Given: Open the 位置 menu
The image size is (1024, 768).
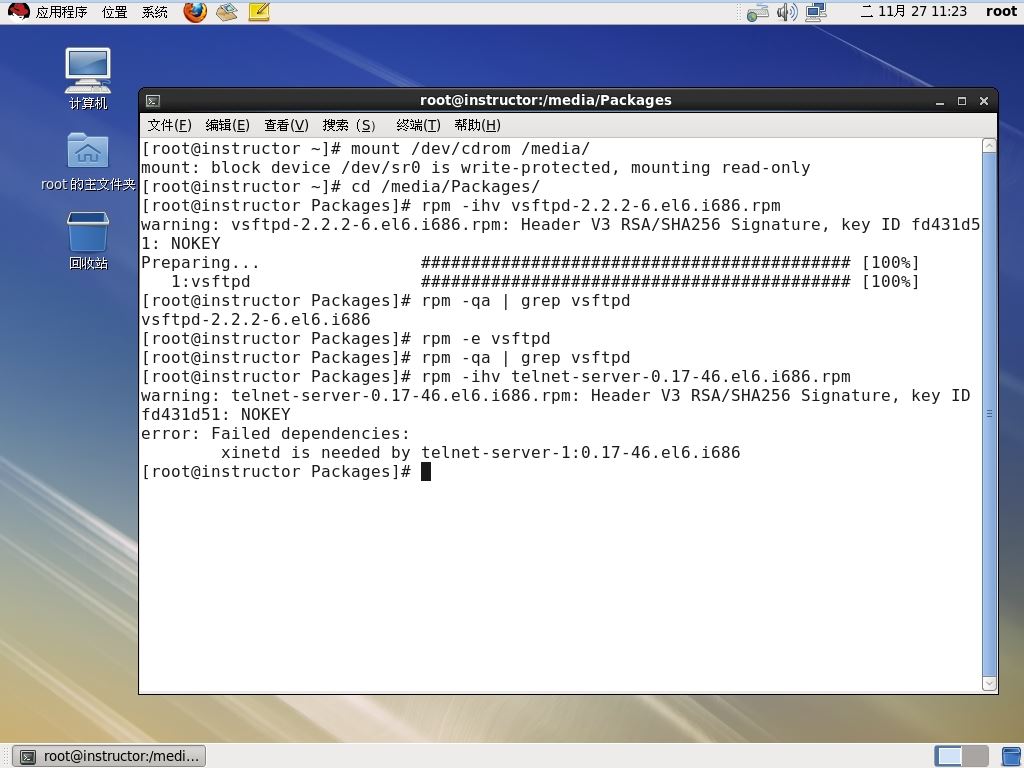Looking at the screenshot, I should tap(114, 12).
